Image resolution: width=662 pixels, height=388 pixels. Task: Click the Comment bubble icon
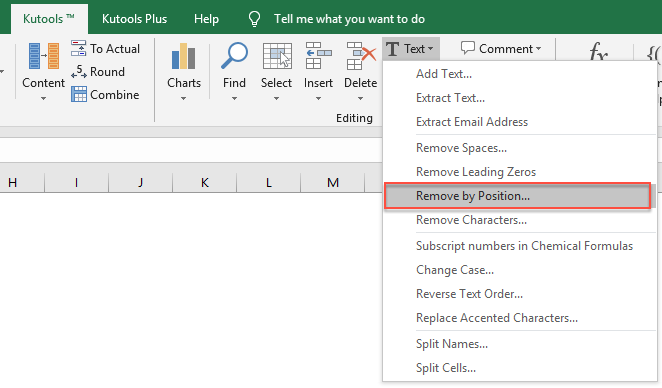click(468, 48)
